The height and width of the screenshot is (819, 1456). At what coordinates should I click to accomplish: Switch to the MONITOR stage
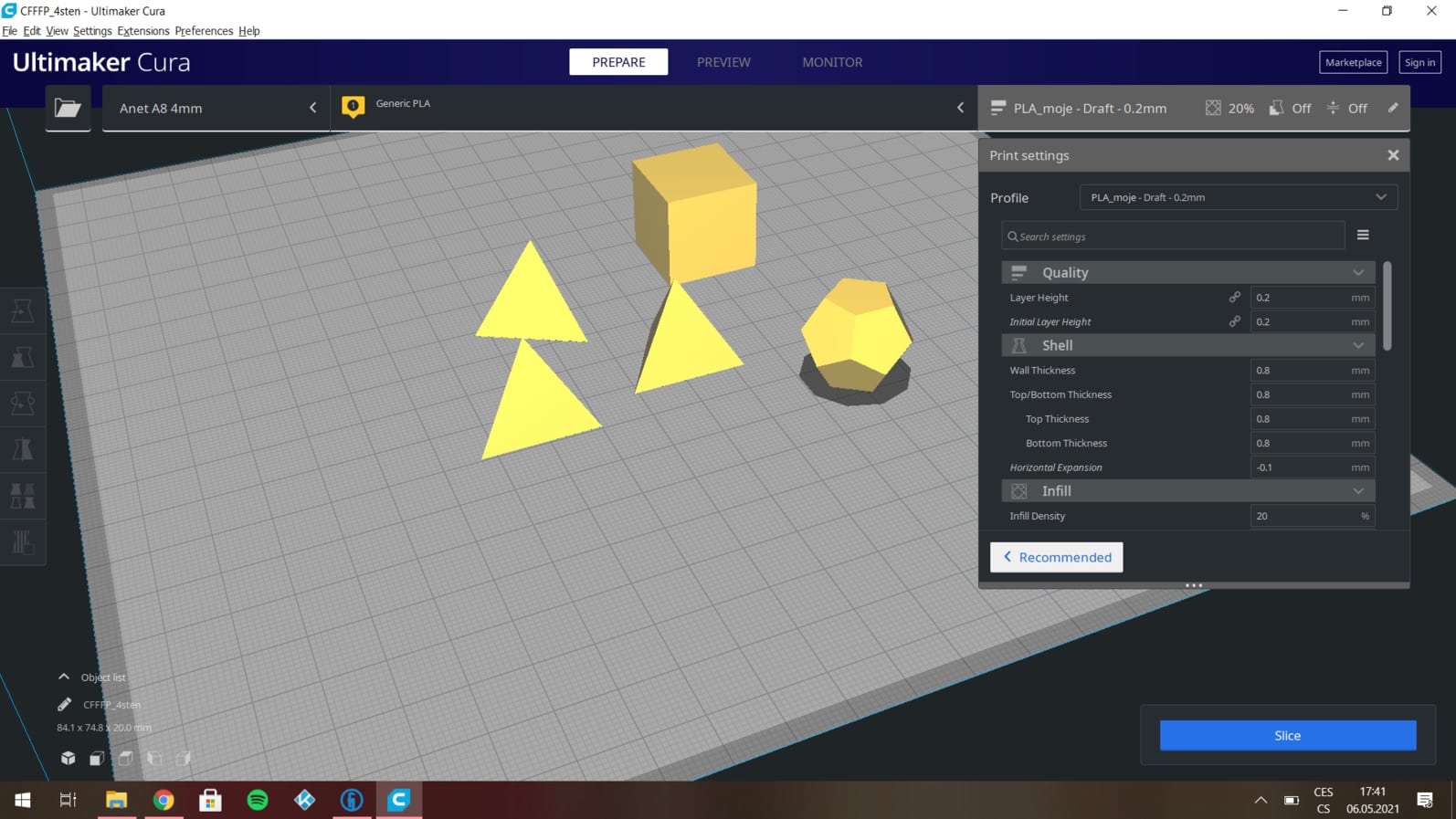point(832,62)
